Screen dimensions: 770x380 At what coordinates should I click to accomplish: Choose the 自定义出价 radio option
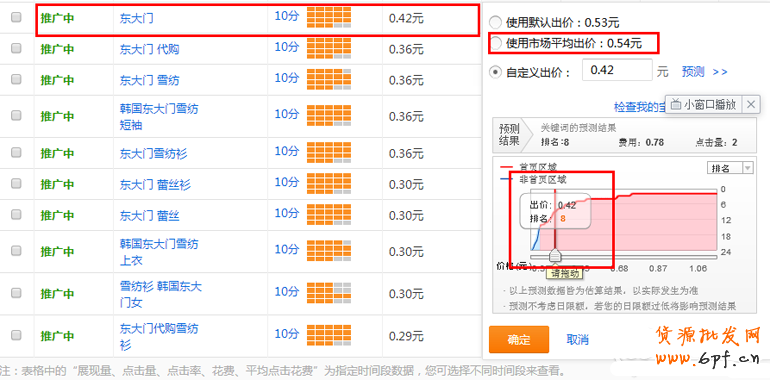[496, 73]
